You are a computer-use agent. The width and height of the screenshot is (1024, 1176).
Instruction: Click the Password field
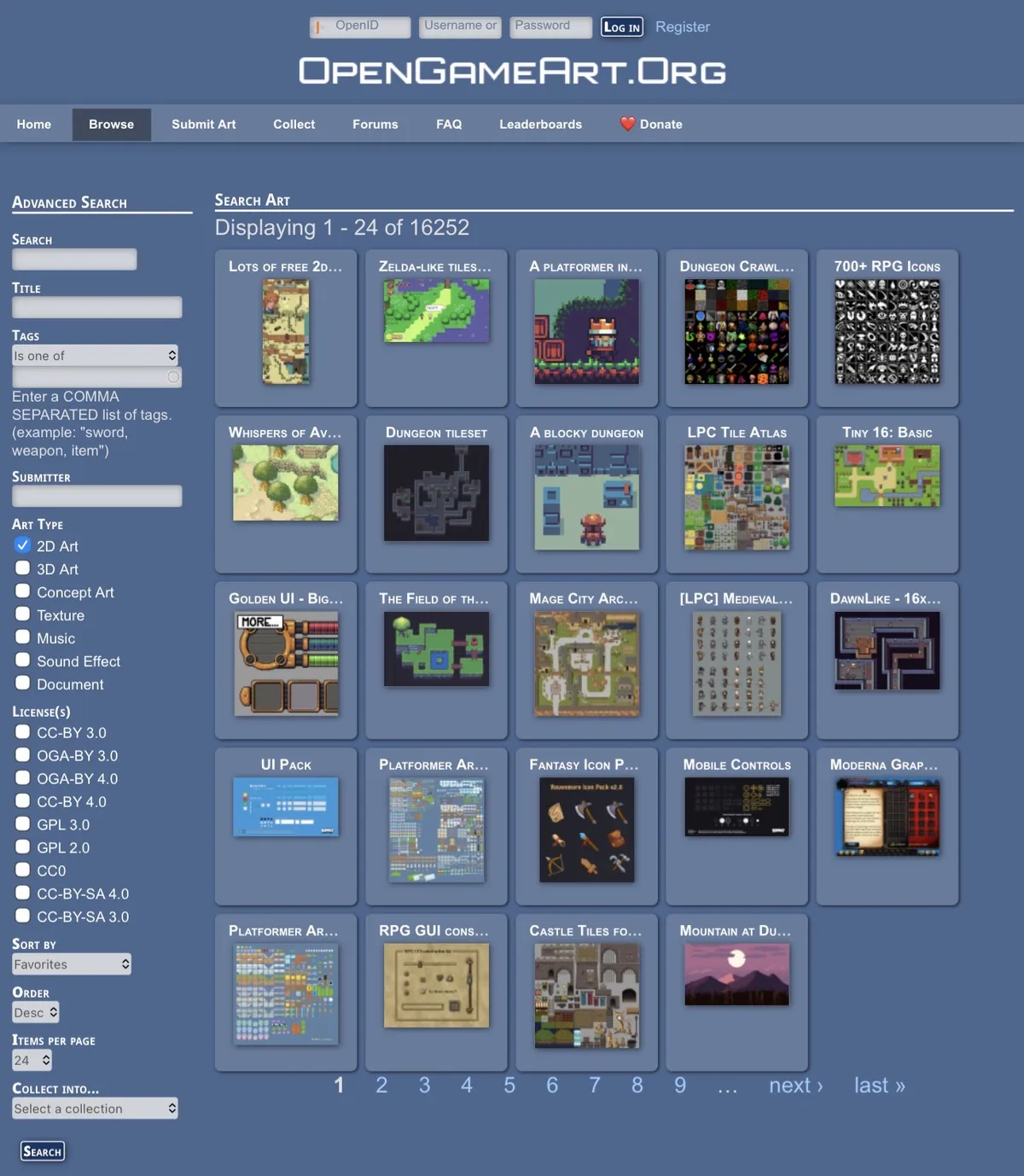pos(551,27)
